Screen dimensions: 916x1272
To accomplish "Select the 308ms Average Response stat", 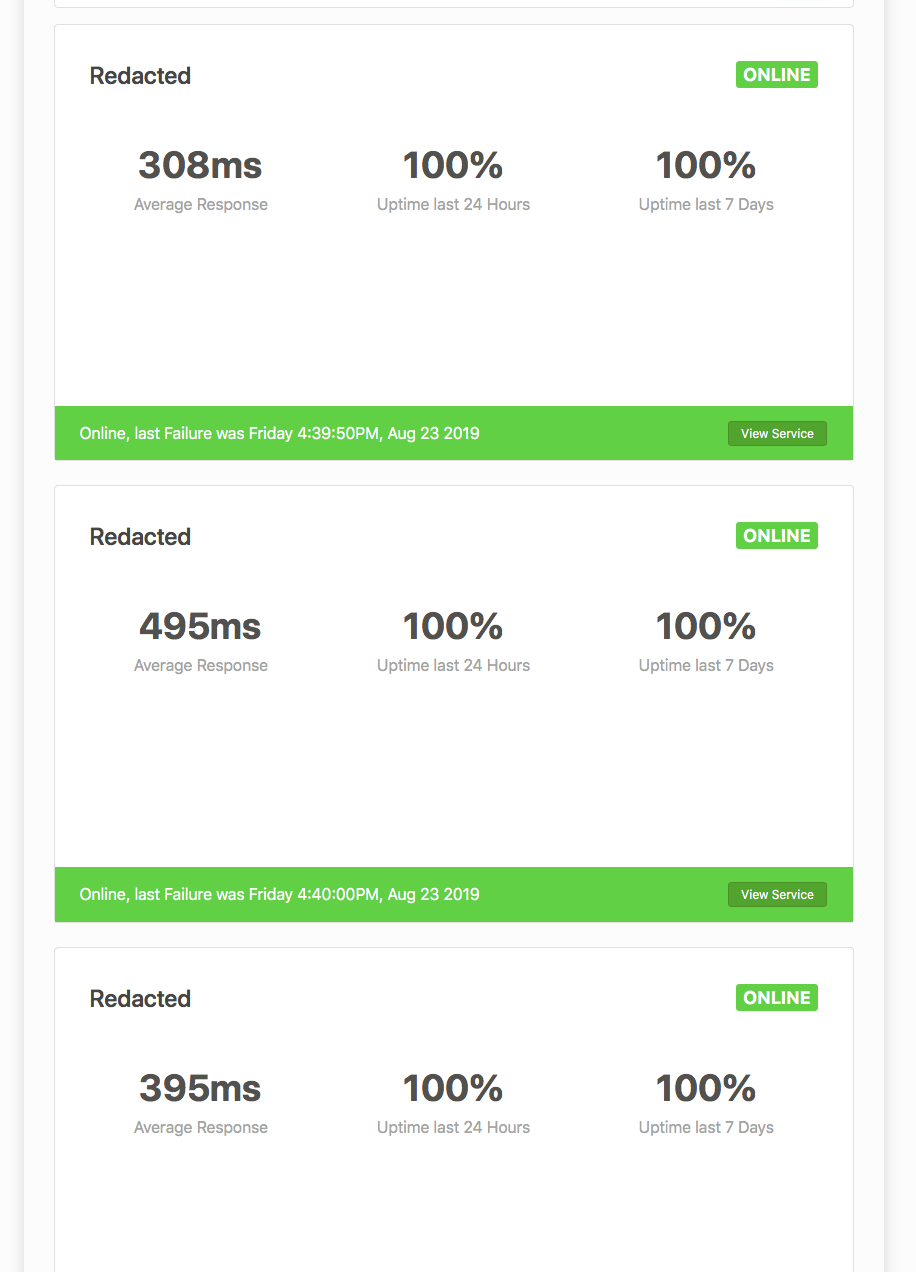I will (200, 164).
